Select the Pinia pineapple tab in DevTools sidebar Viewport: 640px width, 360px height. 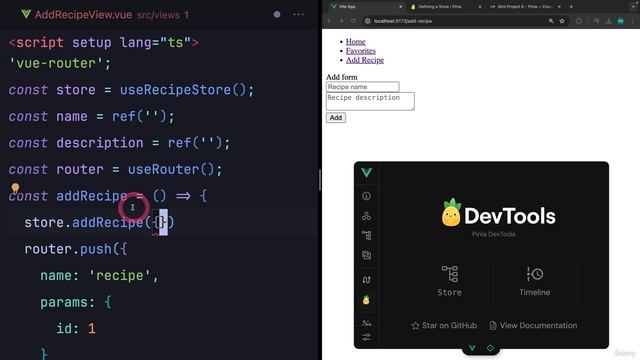tap(366, 300)
